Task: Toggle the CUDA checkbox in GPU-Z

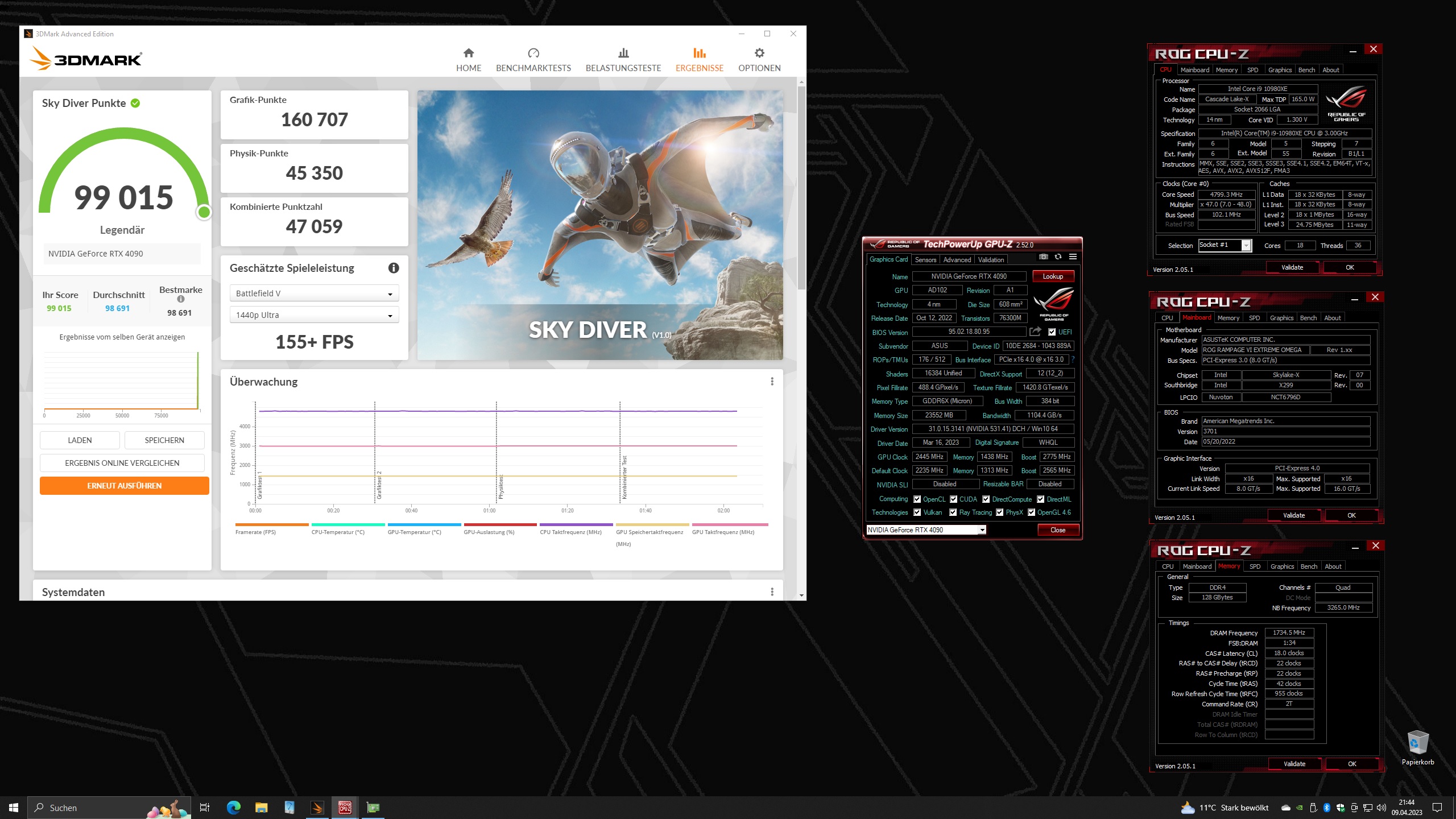Action: pos(953,499)
